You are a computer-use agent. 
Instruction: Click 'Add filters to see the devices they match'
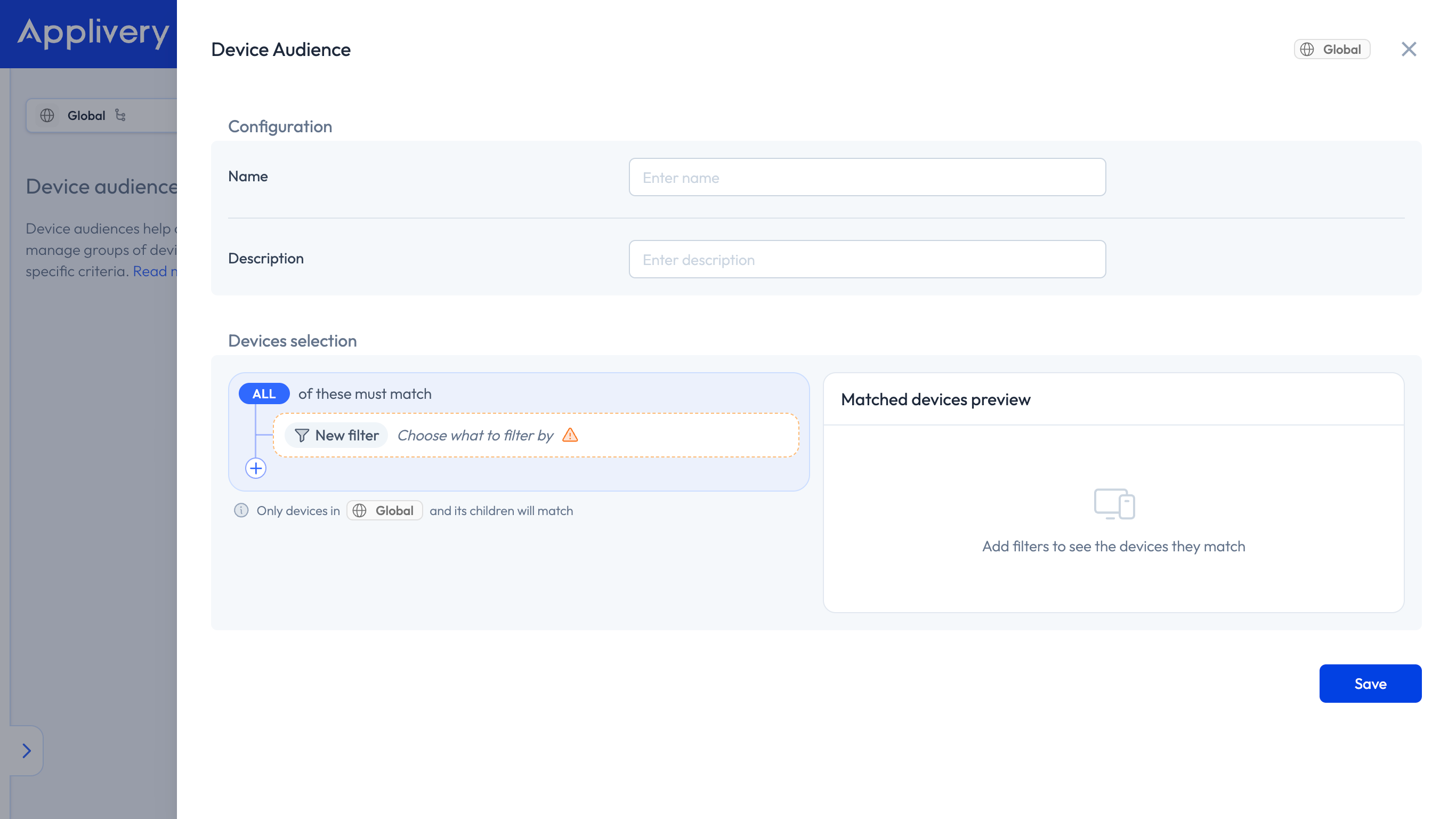(1113, 547)
